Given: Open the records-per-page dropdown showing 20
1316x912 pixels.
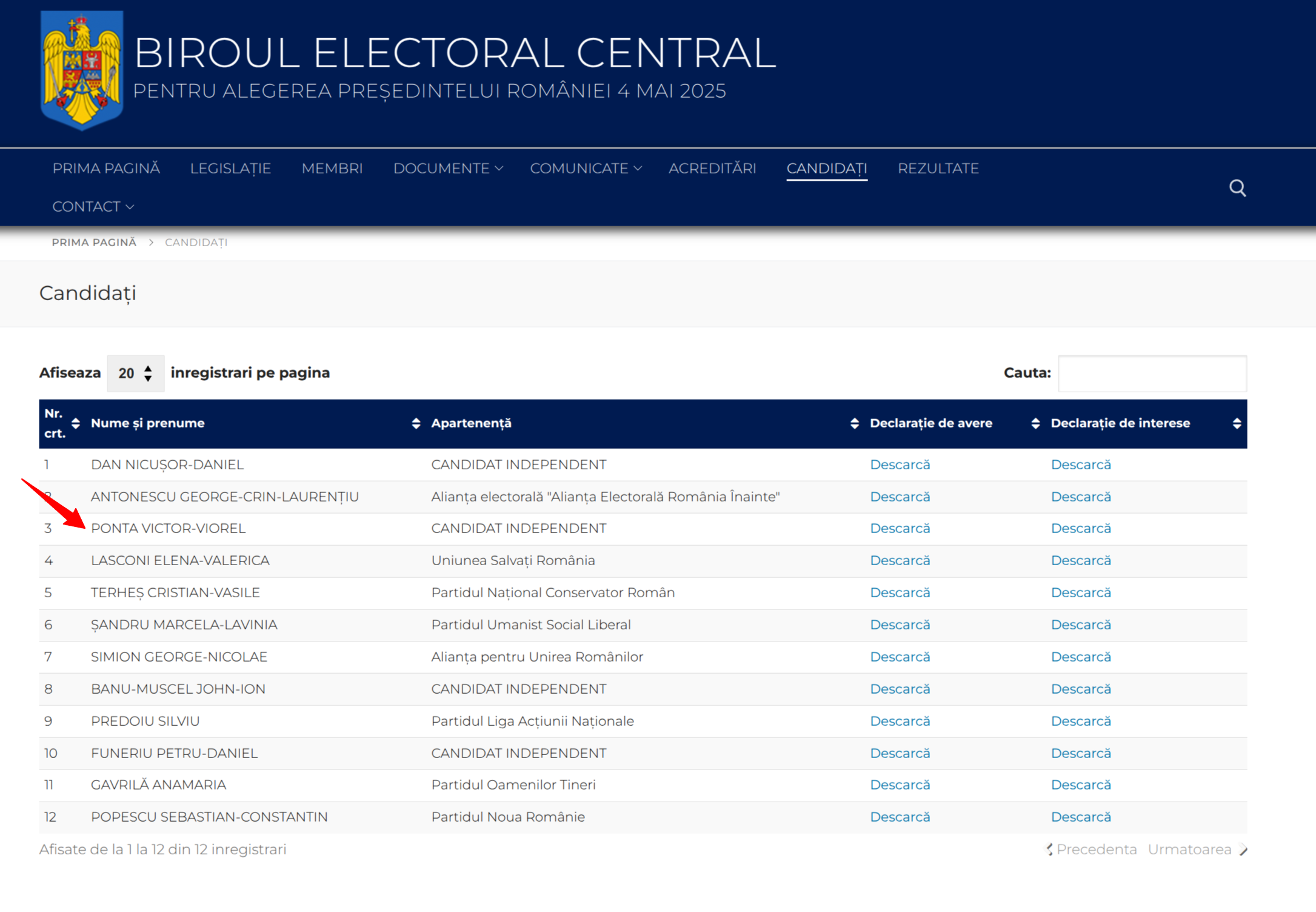Looking at the screenshot, I should coord(135,373).
